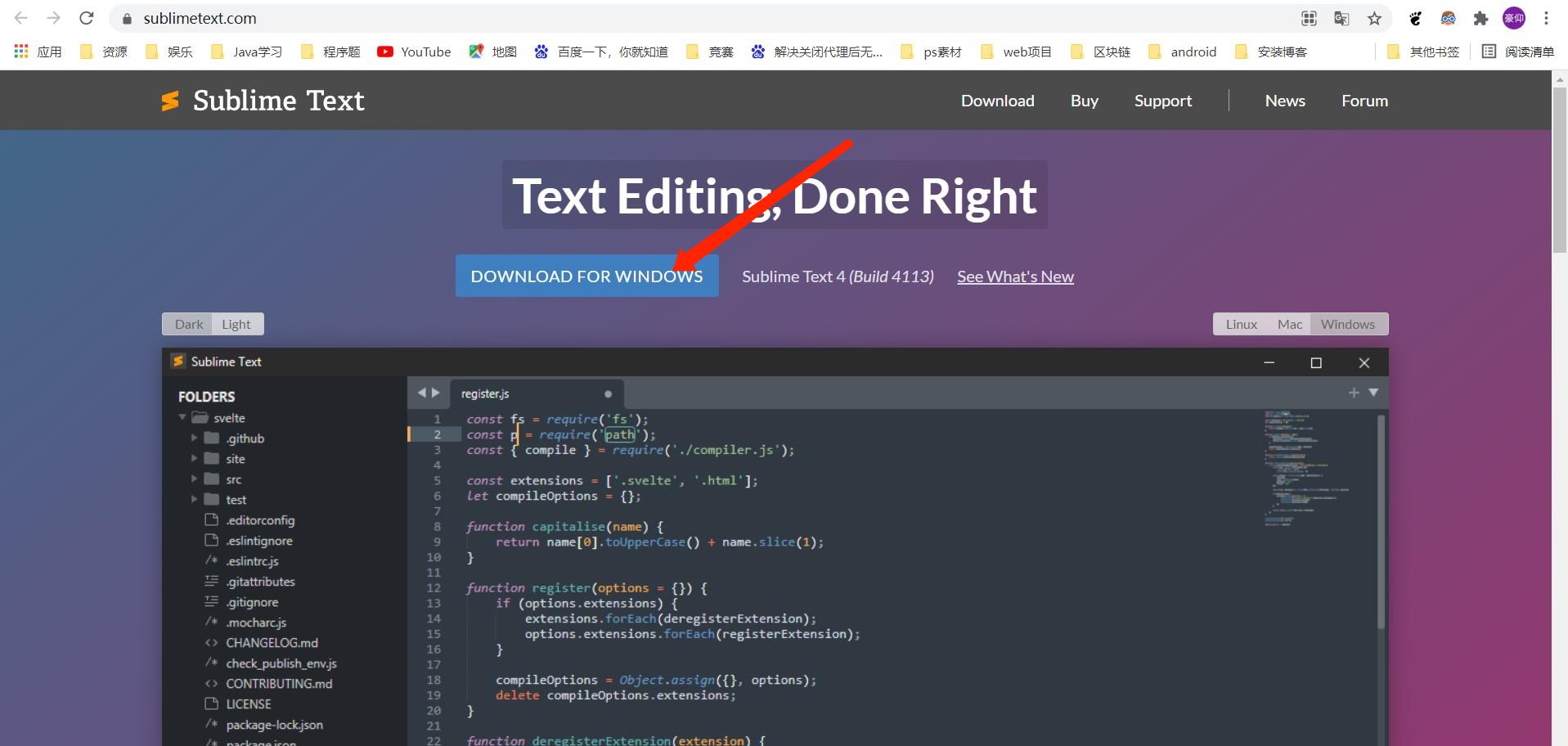This screenshot has height=746, width=1568.
Task: Expand the test folder arrow
Action: (195, 499)
